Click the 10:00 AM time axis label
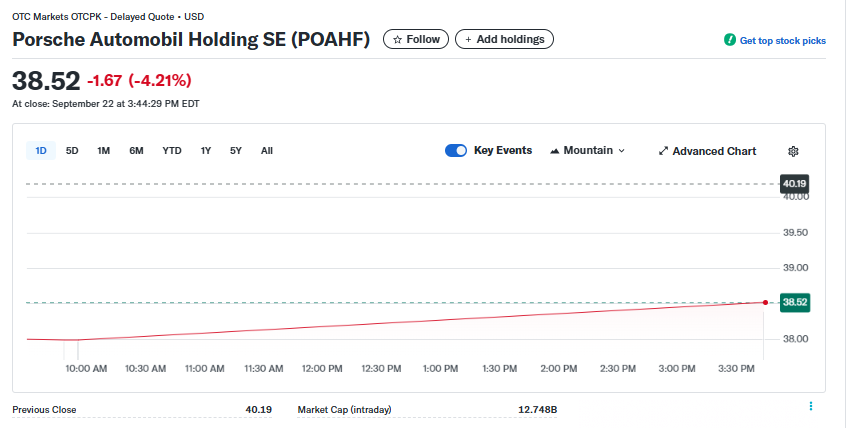This screenshot has width=846, height=428. [x=86, y=369]
